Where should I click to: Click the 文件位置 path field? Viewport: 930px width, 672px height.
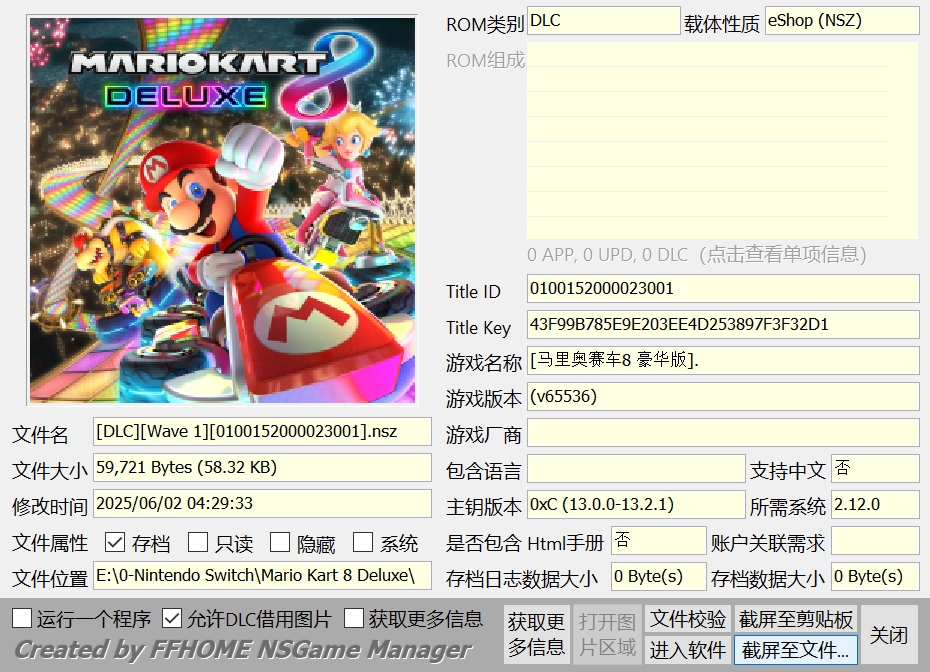(262, 576)
